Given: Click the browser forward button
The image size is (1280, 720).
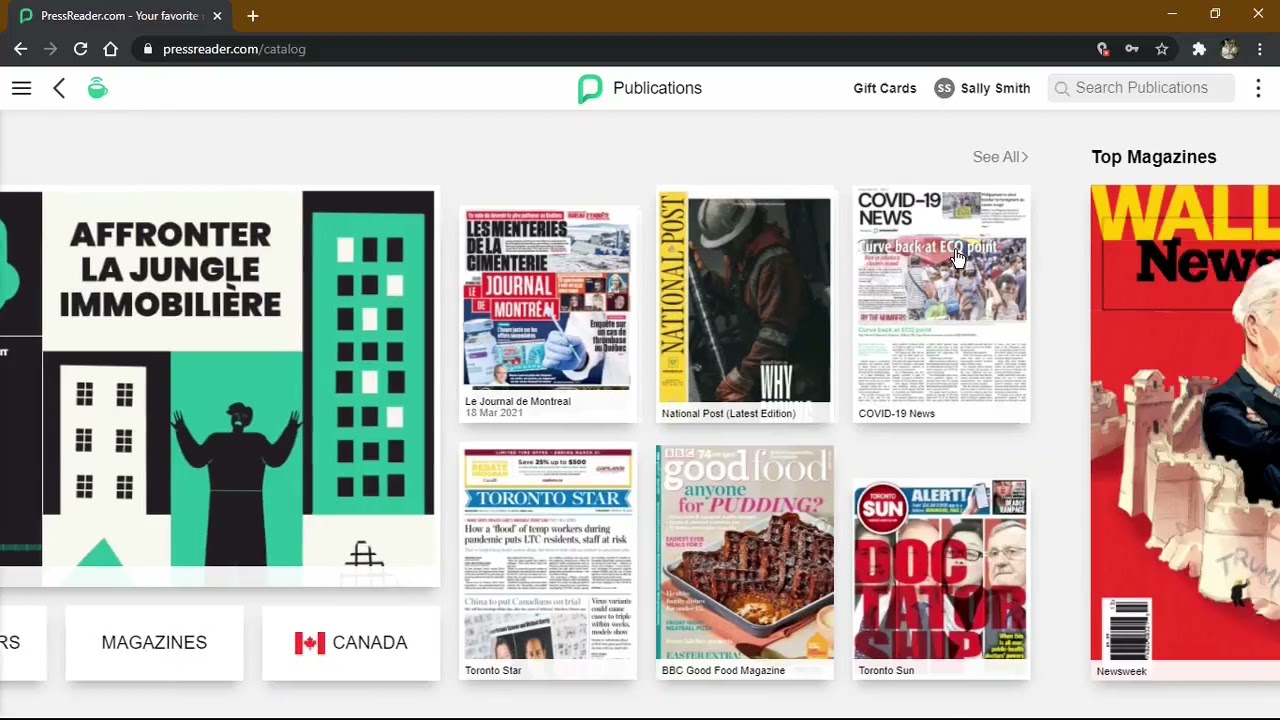Looking at the screenshot, I should point(50,48).
